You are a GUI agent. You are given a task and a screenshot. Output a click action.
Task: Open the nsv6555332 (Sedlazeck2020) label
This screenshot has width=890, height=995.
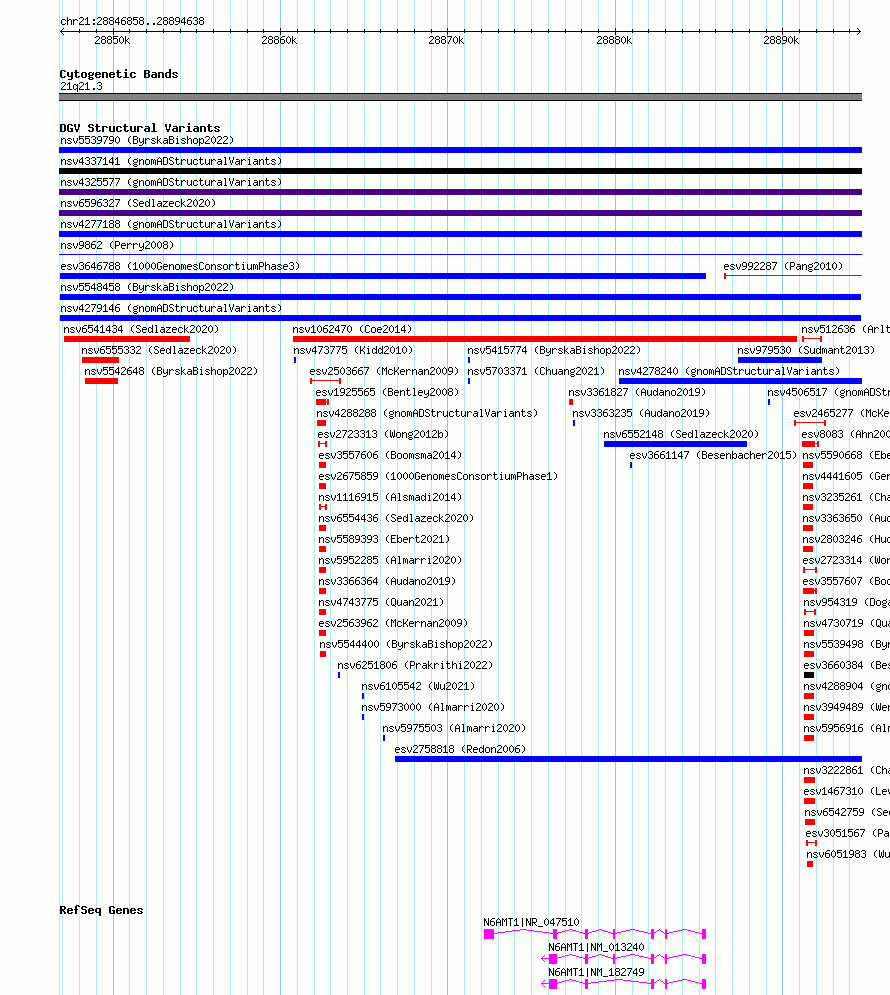coord(159,350)
